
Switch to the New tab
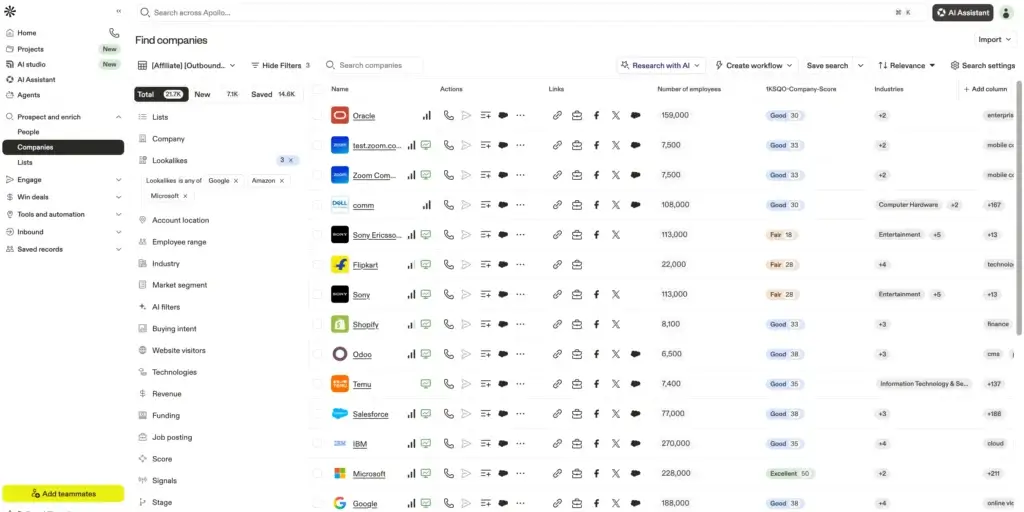pos(216,94)
